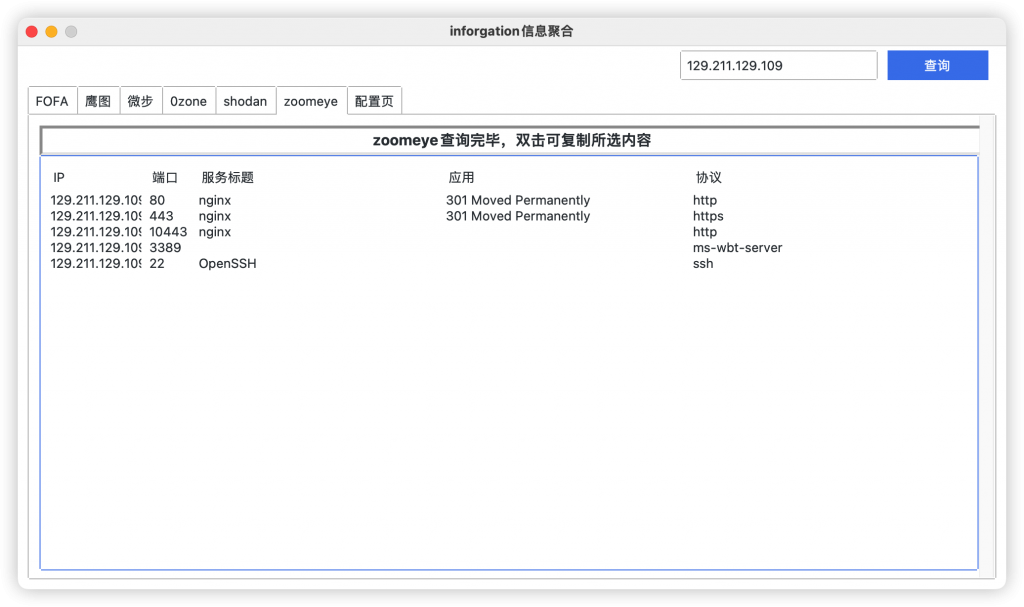Select the OpenSSH row with port 22
This screenshot has width=1024, height=607.
coord(227,263)
